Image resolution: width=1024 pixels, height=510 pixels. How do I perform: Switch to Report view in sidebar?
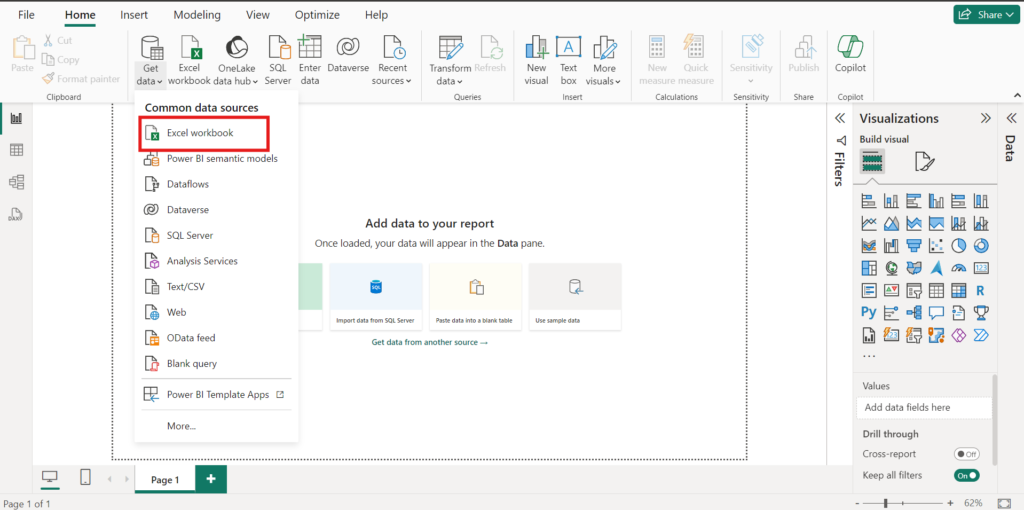16,118
